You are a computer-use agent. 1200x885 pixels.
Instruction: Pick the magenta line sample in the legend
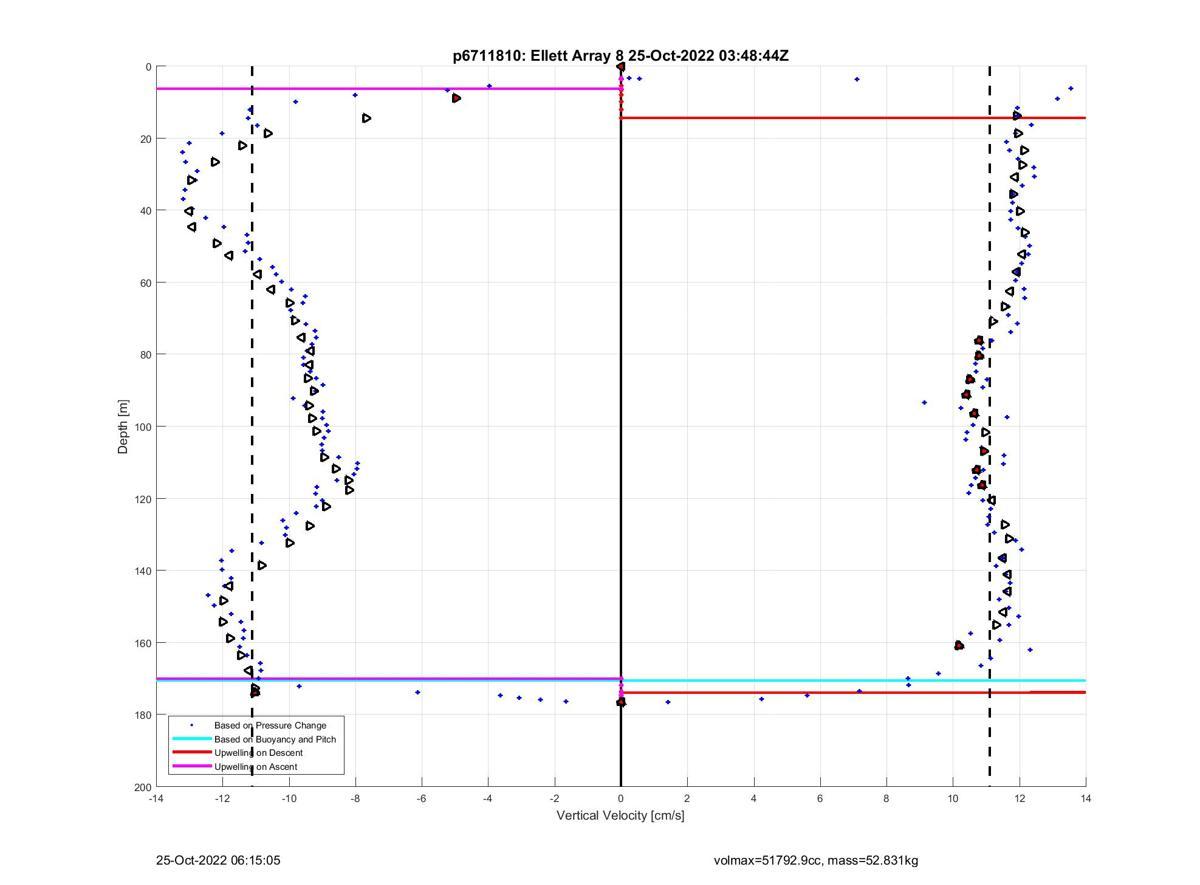[191, 767]
